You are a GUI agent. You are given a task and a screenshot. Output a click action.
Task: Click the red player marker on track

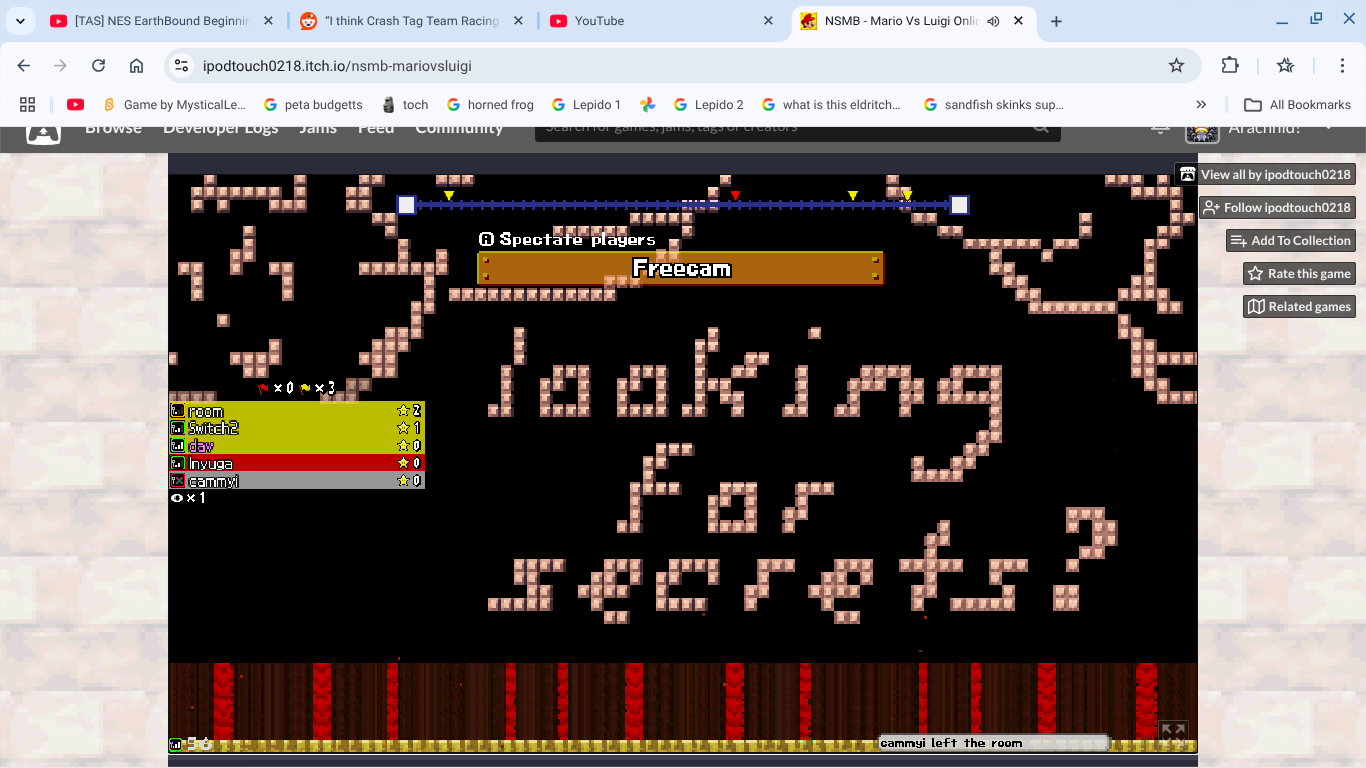pyautogui.click(x=735, y=195)
